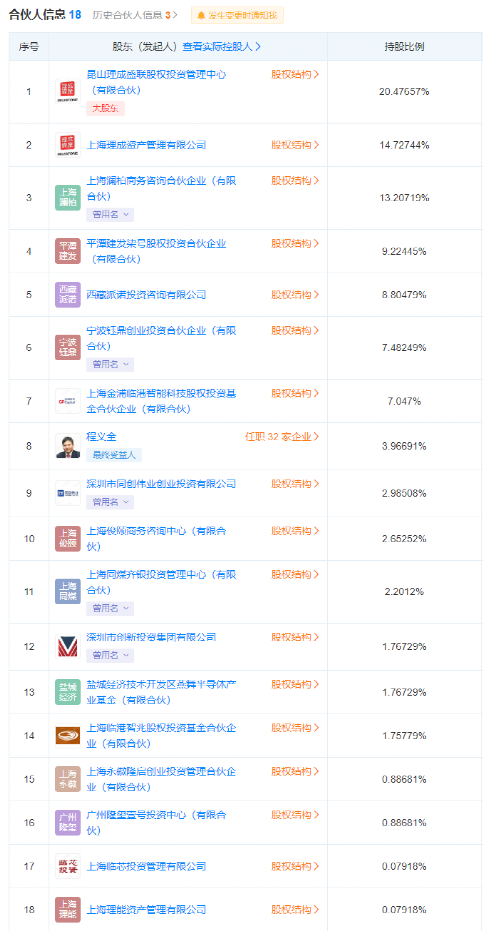The width and height of the screenshot is (483, 931).
Task: Click the 宁波钰鼎 logo badge
Action: (68, 347)
